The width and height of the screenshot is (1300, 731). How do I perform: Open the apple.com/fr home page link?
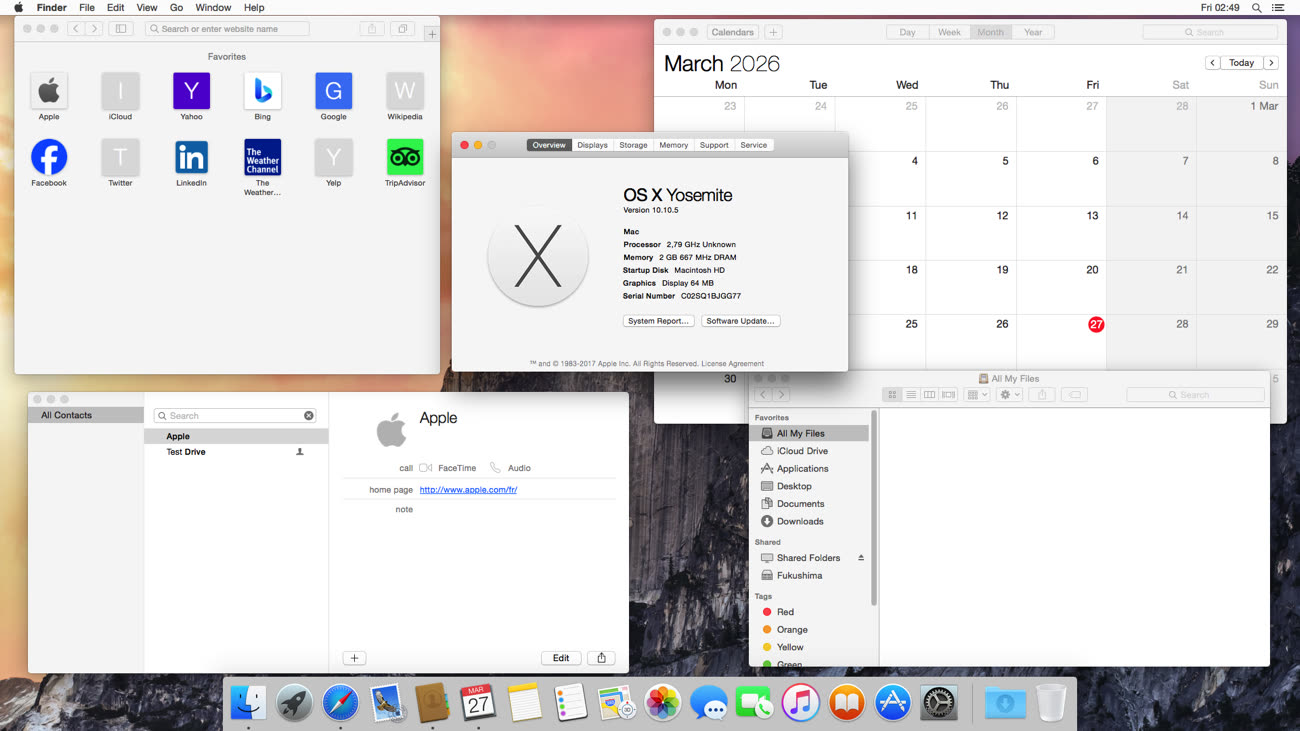click(468, 490)
